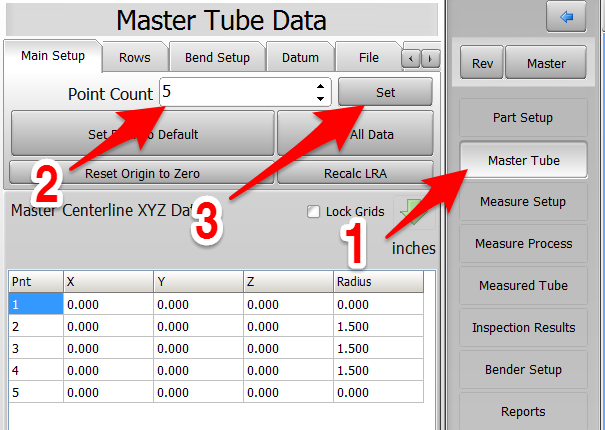Click the X column header

(x=108, y=282)
